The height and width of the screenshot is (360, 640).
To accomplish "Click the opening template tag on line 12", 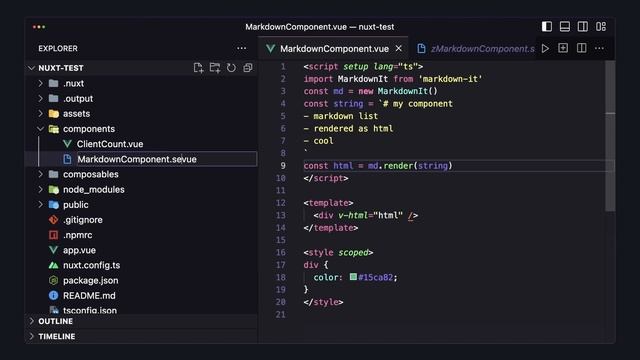I will point(328,203).
